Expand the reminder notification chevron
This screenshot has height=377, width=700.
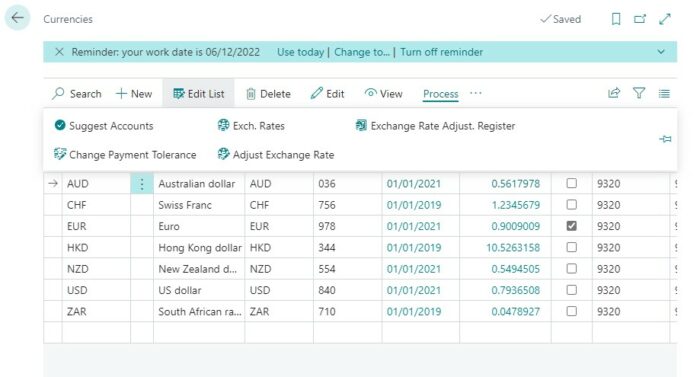tap(661, 52)
